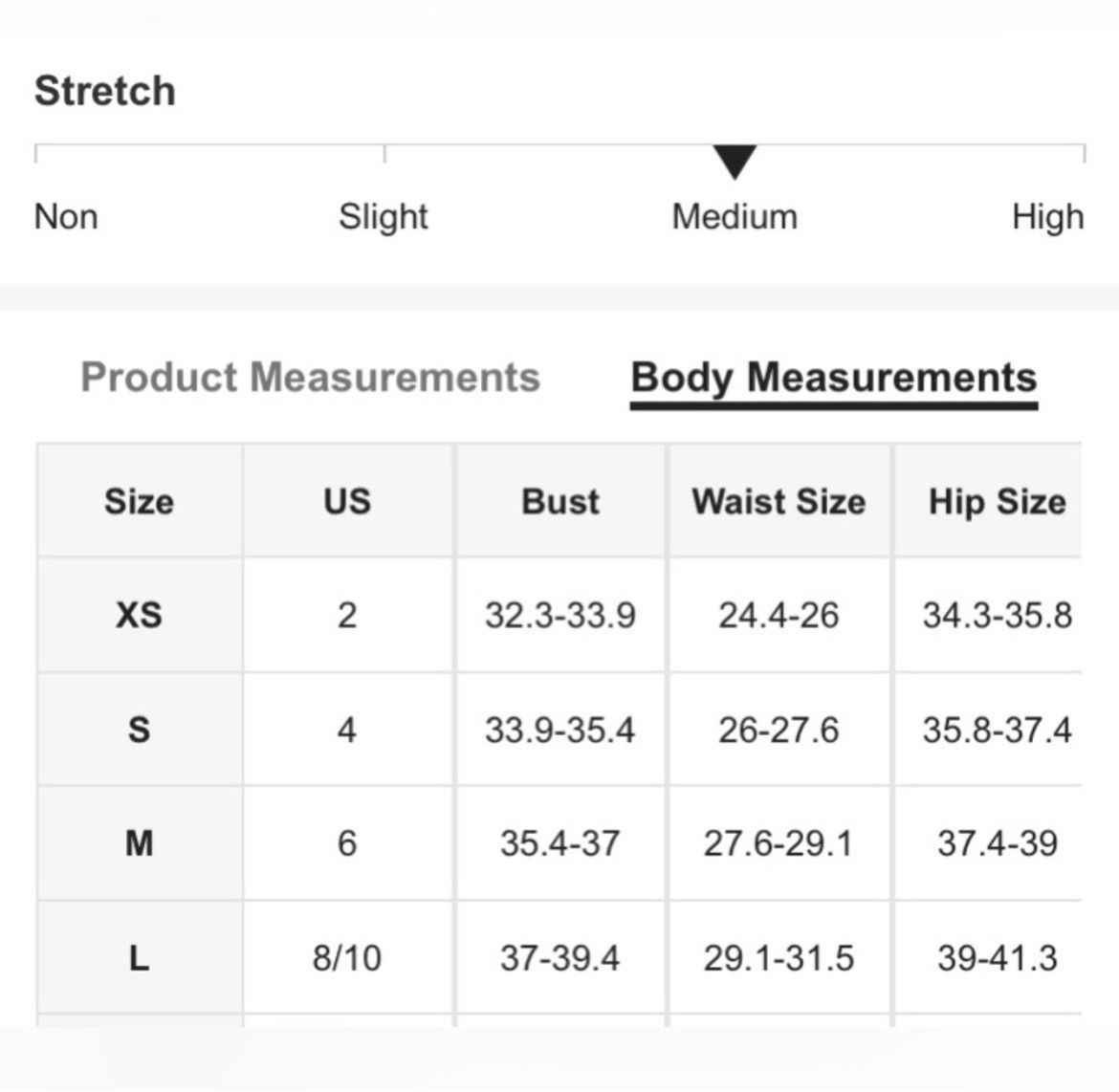The height and width of the screenshot is (1092, 1119).
Task: Click the Medium stretch label
Action: 735,216
